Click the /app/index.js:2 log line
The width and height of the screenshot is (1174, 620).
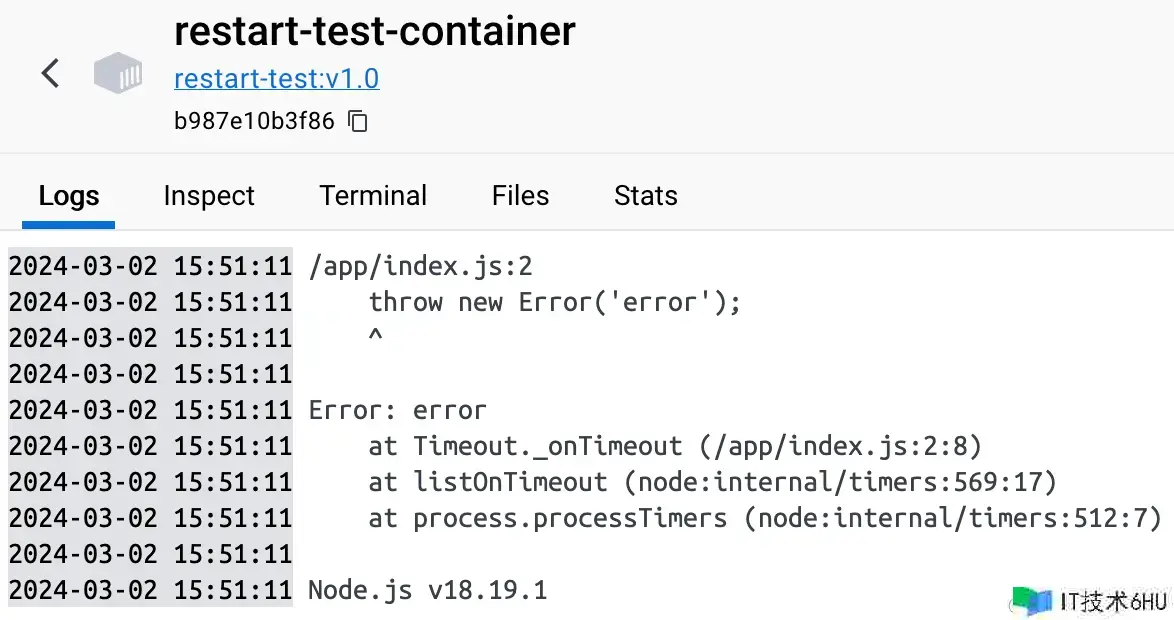pyautogui.click(x=420, y=266)
